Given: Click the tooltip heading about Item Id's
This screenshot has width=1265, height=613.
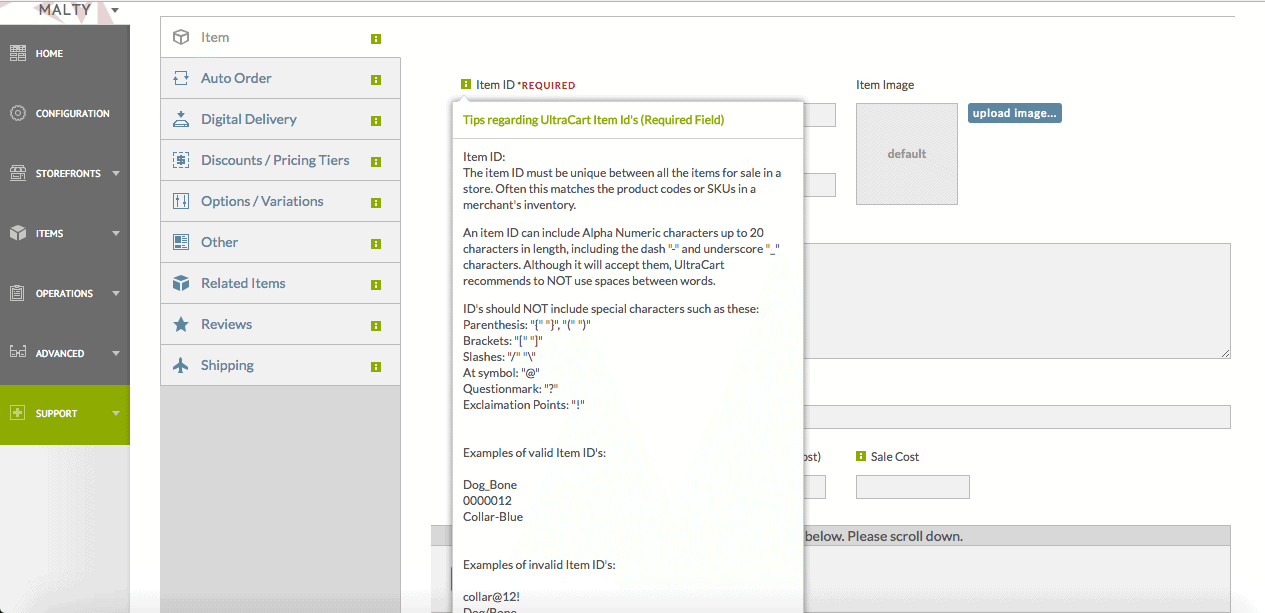Looking at the screenshot, I should pos(594,120).
